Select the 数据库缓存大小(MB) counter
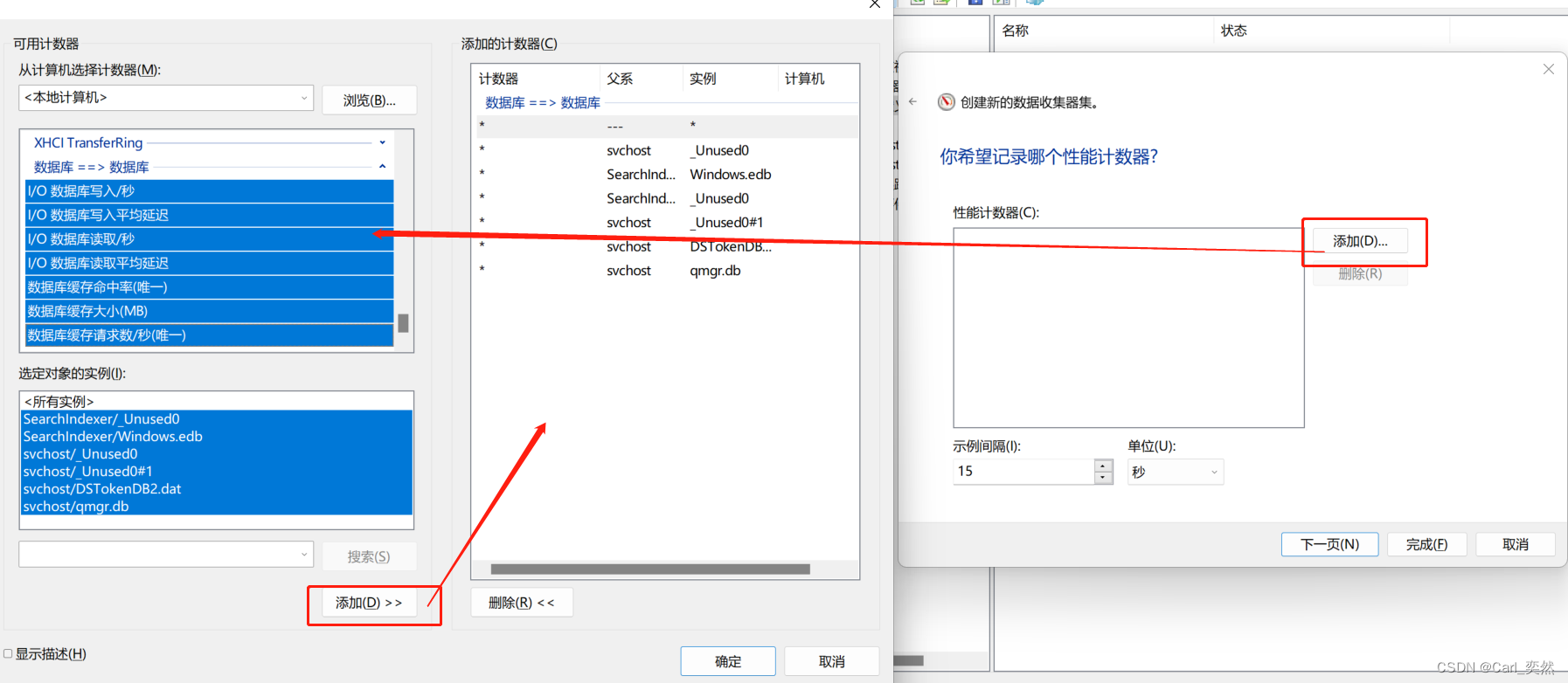1568x683 pixels. coord(210,311)
